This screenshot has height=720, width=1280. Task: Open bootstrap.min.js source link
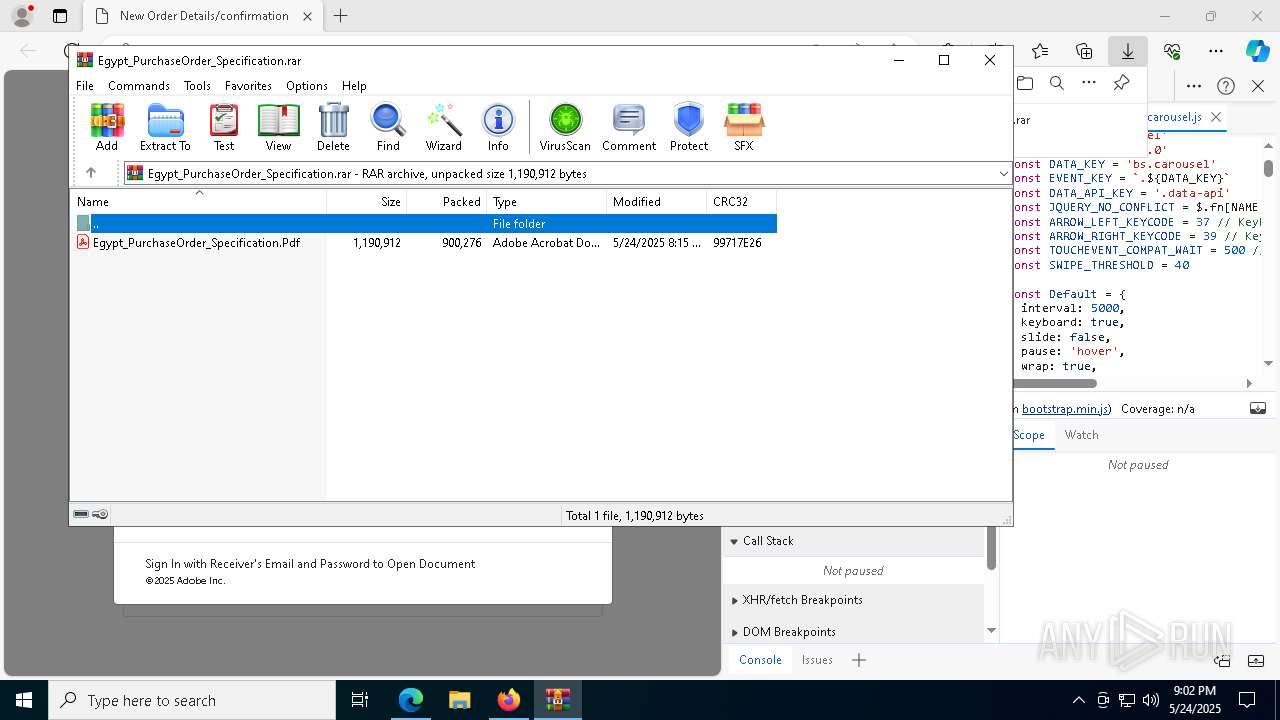point(1065,409)
